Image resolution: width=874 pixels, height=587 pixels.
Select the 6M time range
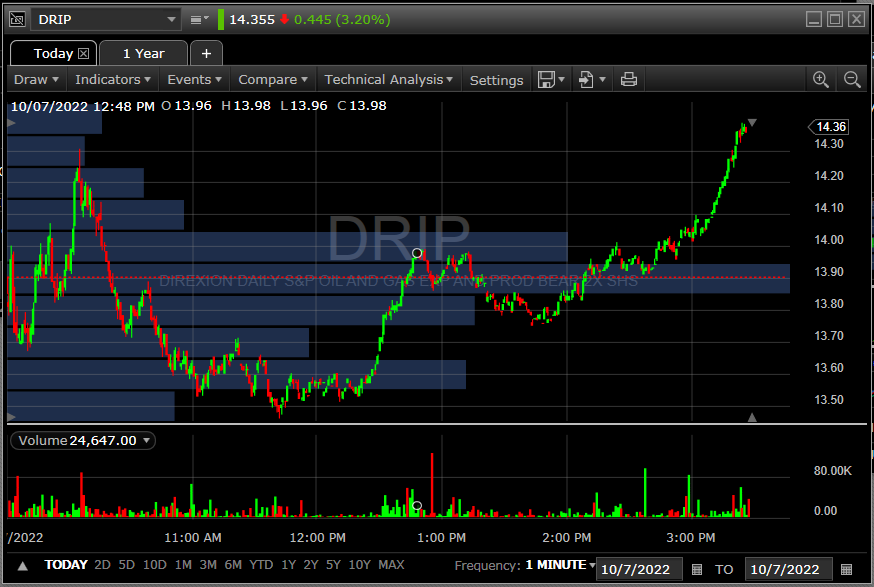(233, 565)
